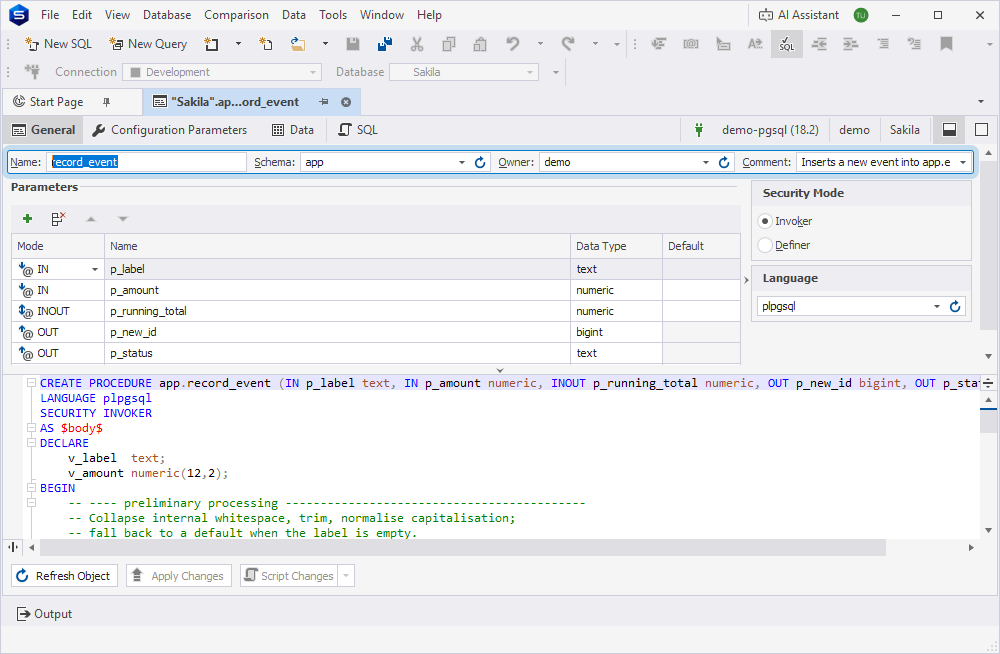The height and width of the screenshot is (654, 1000).
Task: Open the AI Assistant
Action: (798, 15)
